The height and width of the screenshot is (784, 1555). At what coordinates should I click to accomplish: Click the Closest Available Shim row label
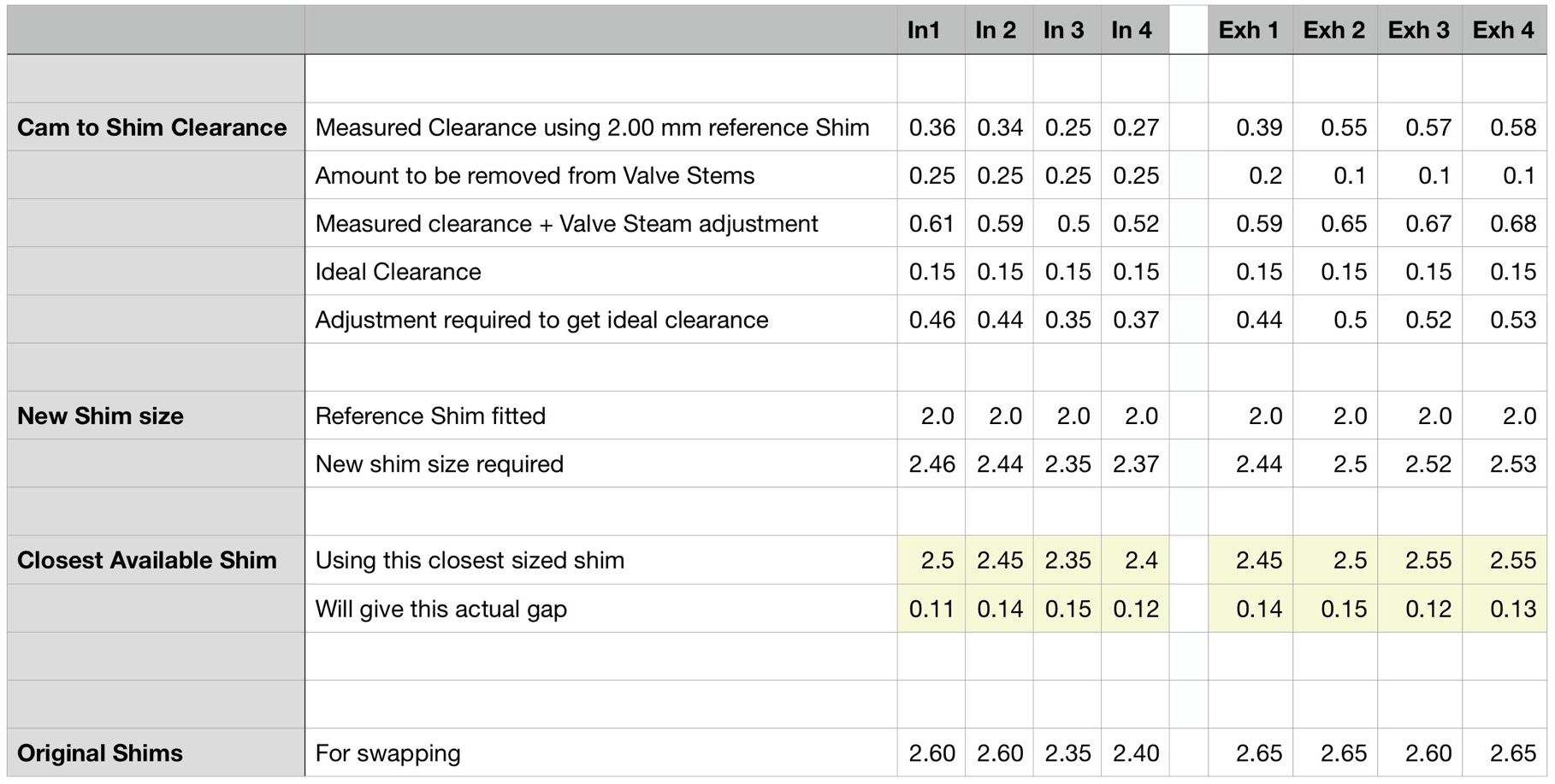(x=147, y=561)
